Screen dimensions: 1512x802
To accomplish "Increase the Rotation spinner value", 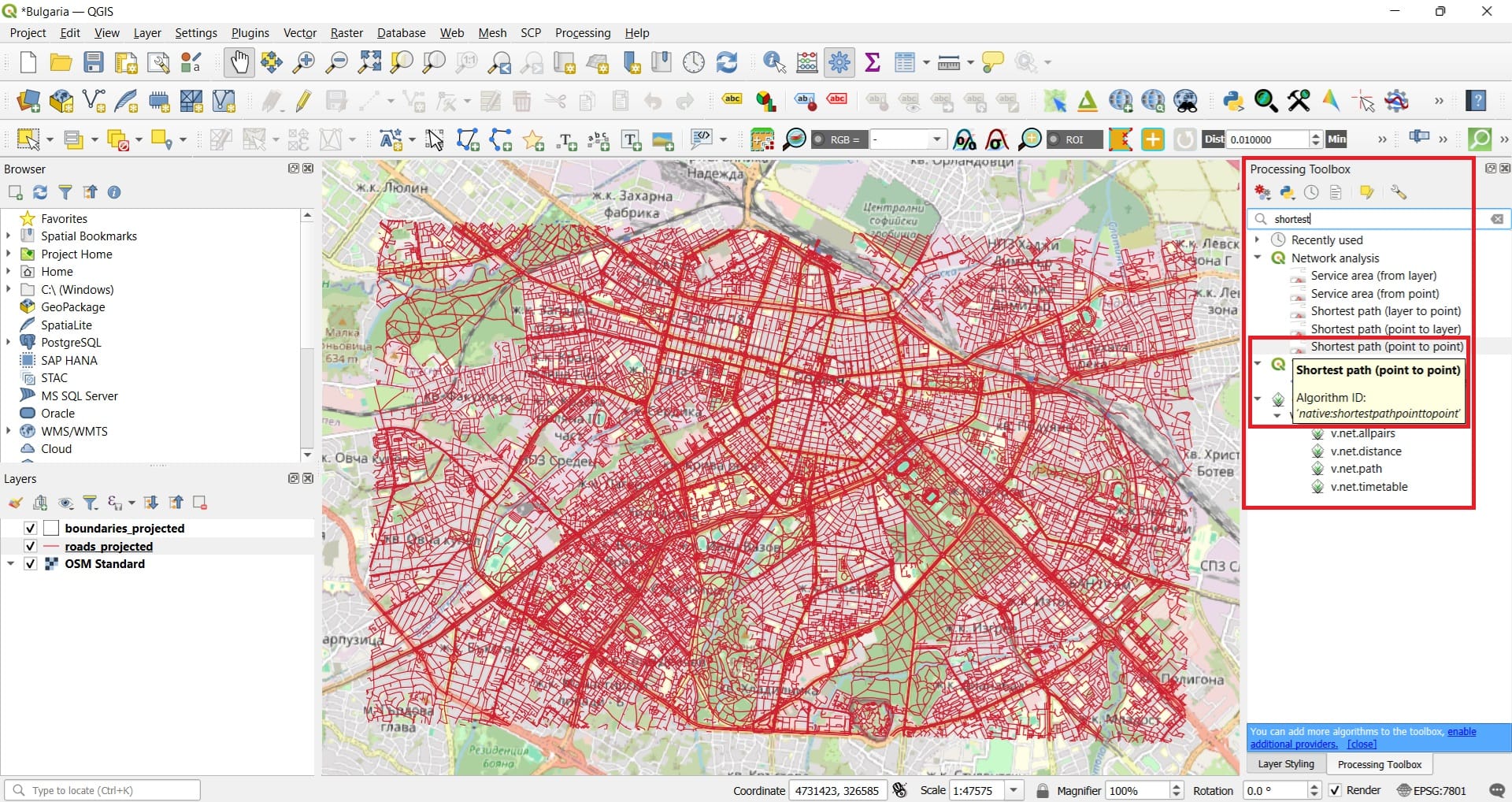I will (1314, 785).
